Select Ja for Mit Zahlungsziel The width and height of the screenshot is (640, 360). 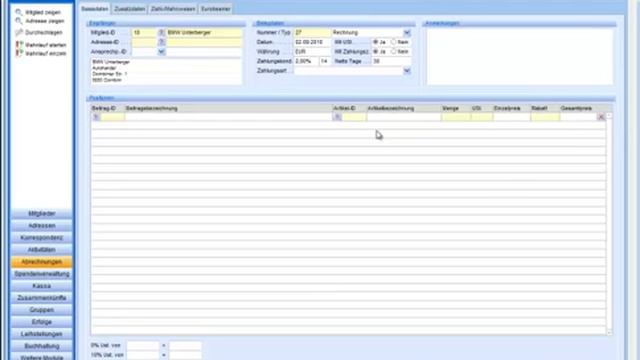tap(376, 52)
